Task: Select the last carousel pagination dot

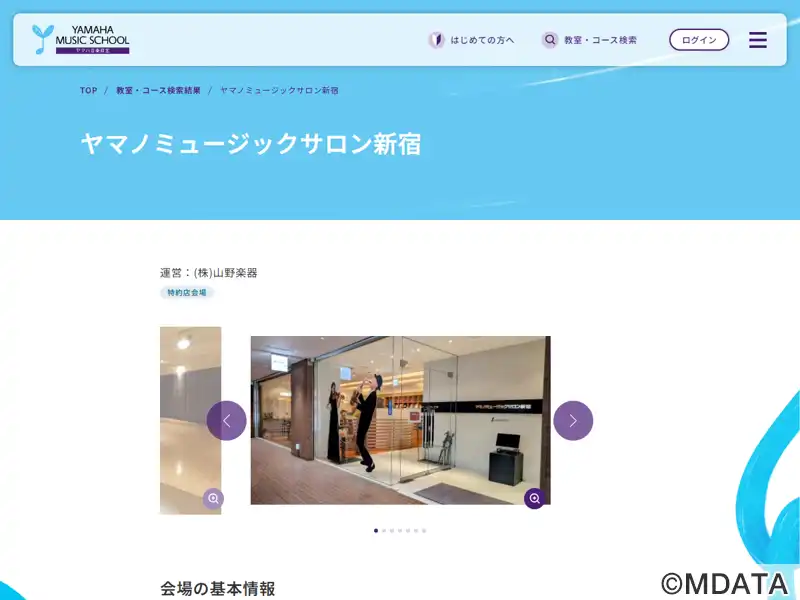Action: pyautogui.click(x=424, y=531)
